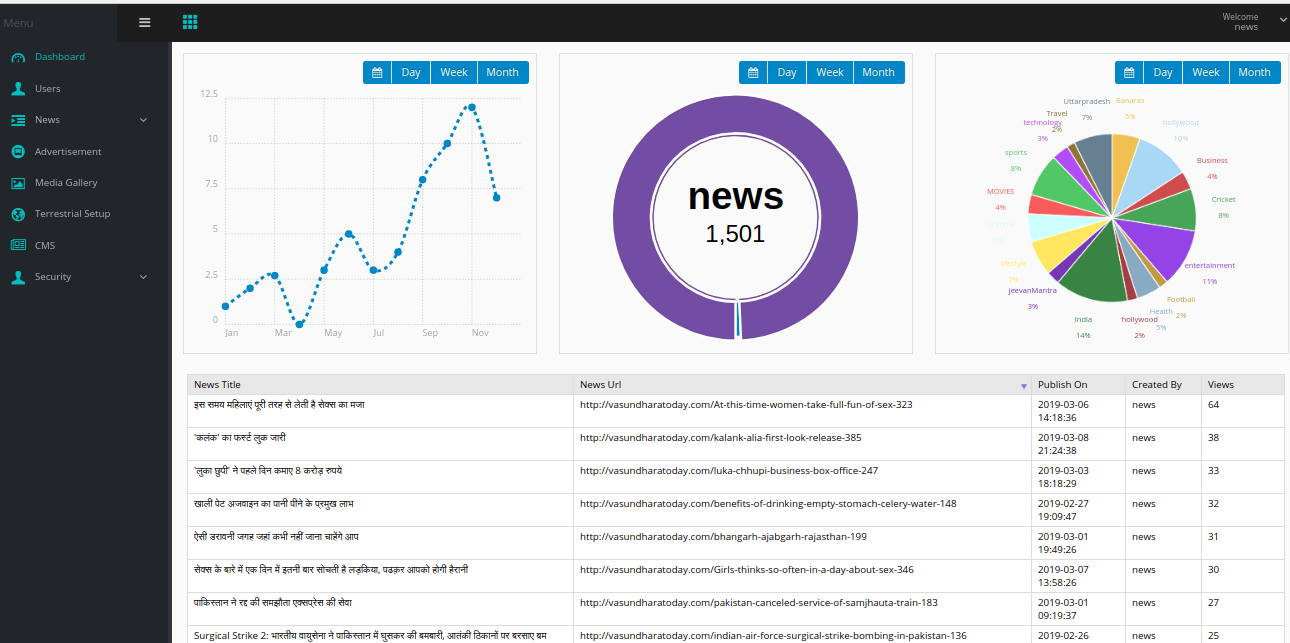
Task: Expand the News submenu chevron
Action: coord(143,120)
